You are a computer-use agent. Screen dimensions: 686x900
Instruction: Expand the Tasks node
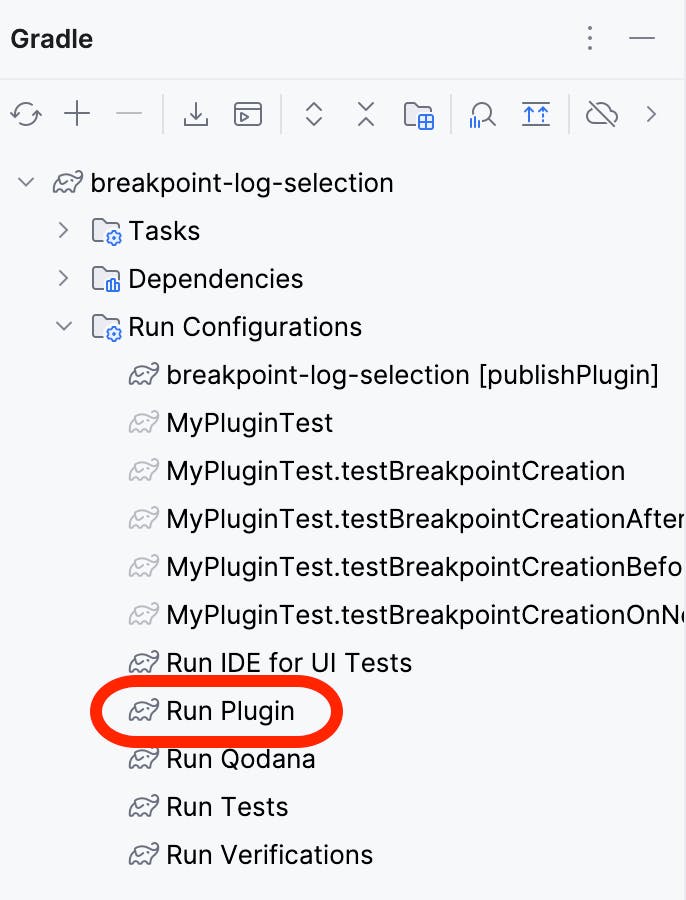pos(63,230)
